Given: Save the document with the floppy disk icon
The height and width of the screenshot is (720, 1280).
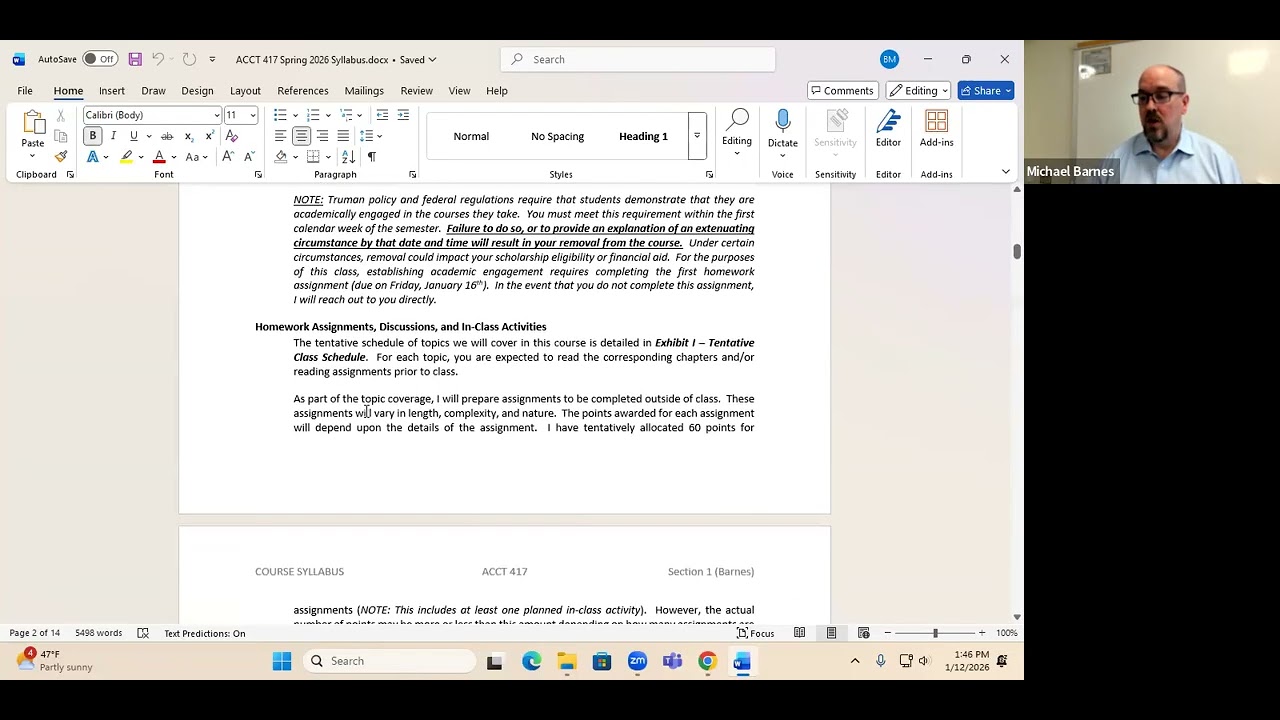Looking at the screenshot, I should pyautogui.click(x=135, y=59).
